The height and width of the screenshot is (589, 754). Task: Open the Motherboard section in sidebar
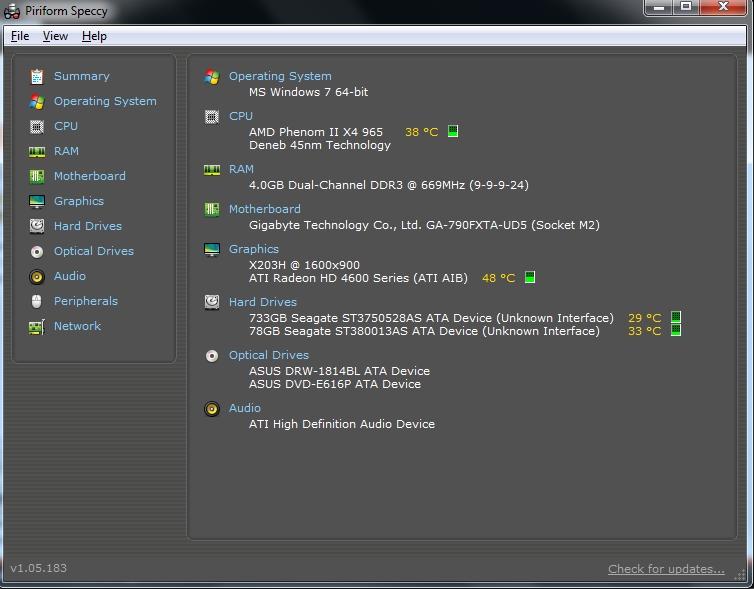coord(90,176)
